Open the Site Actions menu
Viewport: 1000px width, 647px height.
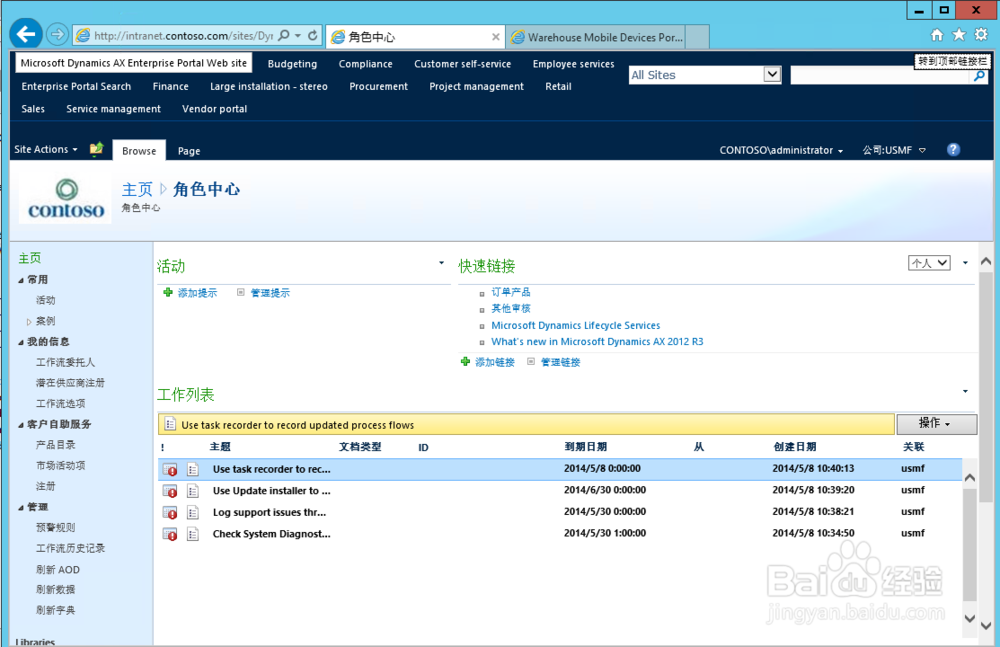click(x=46, y=149)
